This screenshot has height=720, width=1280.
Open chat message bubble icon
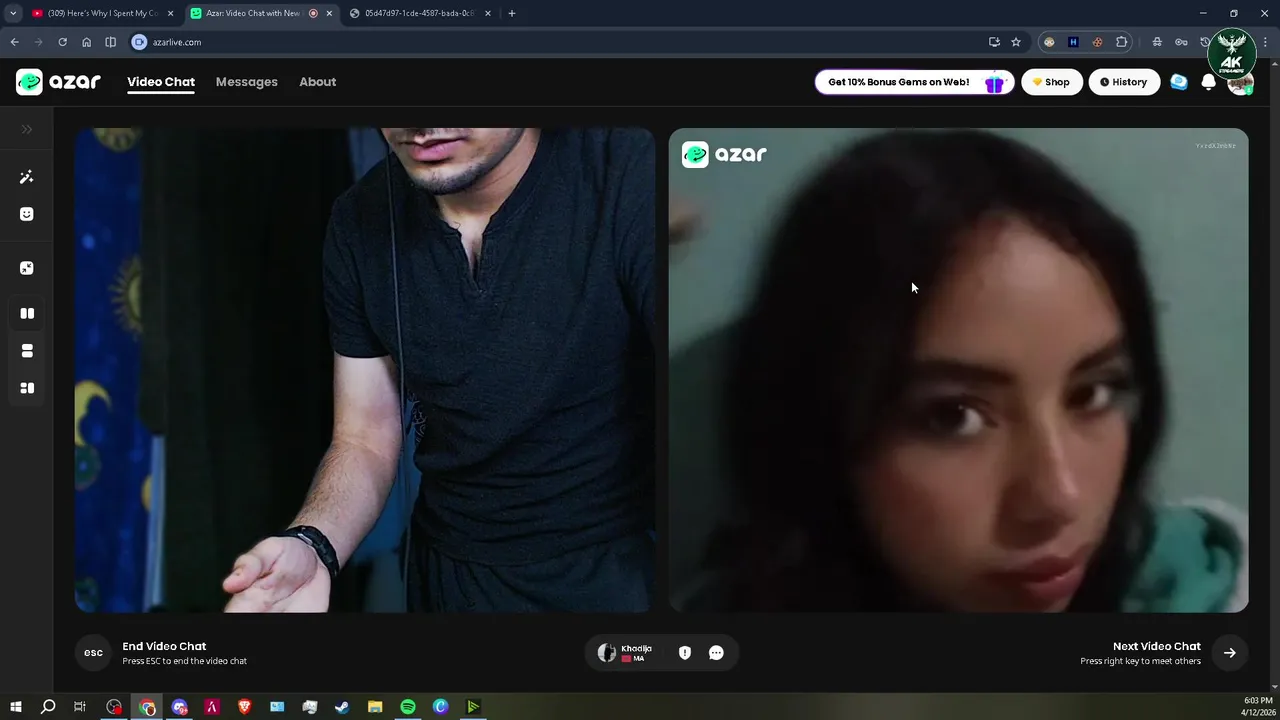pos(716,653)
